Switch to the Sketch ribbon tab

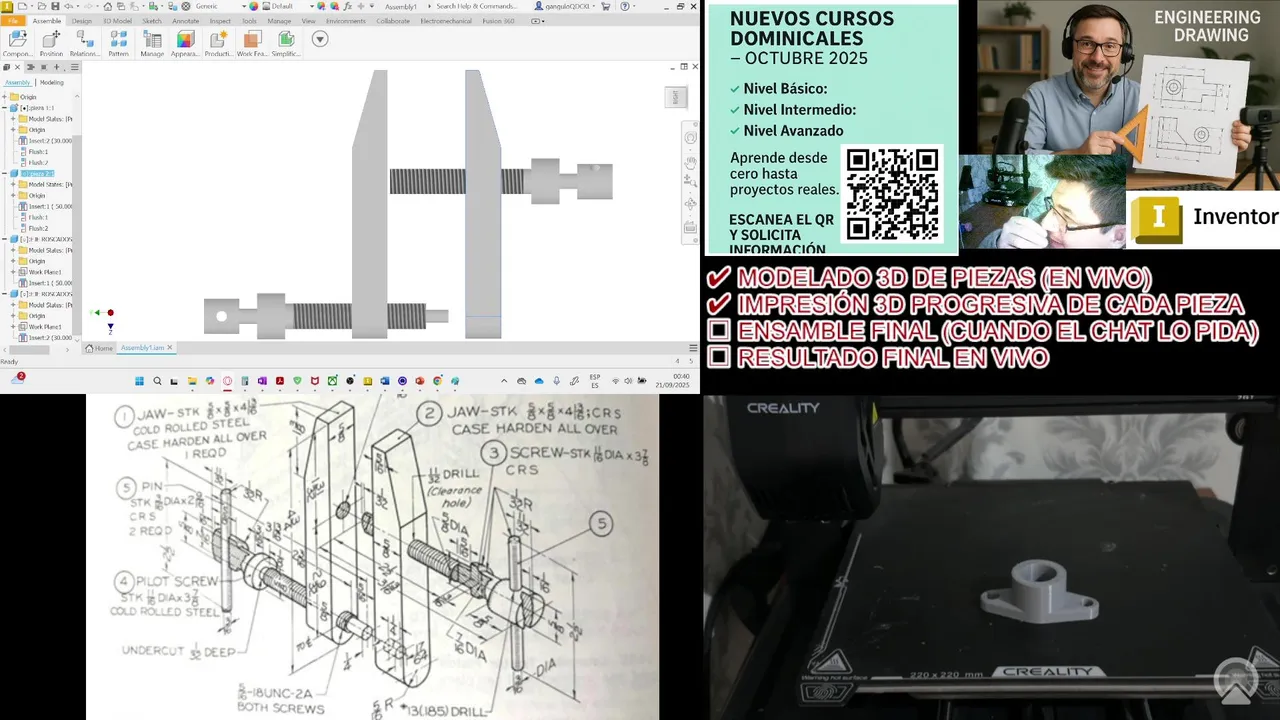(x=152, y=21)
